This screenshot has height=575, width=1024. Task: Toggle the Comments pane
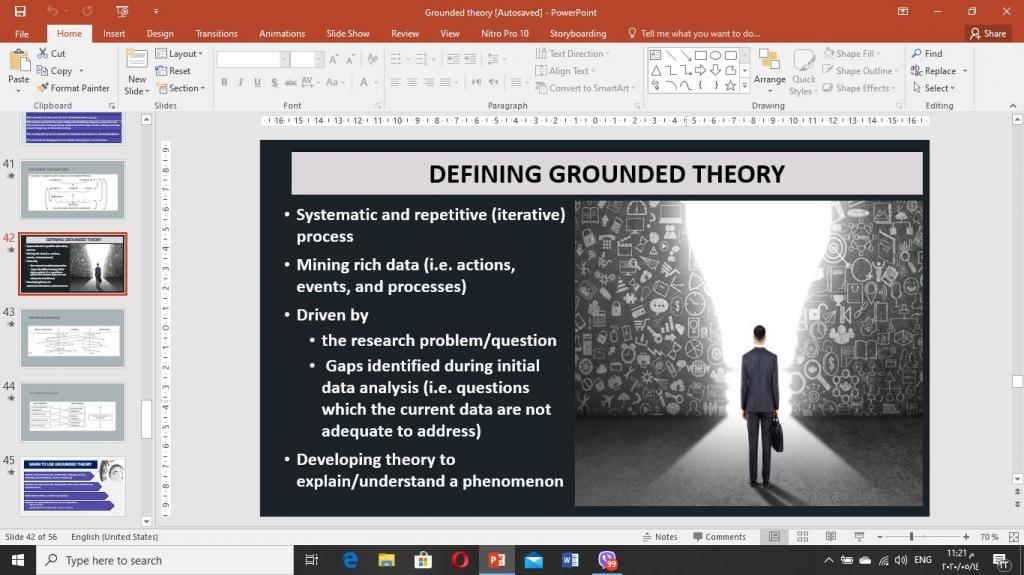719,537
